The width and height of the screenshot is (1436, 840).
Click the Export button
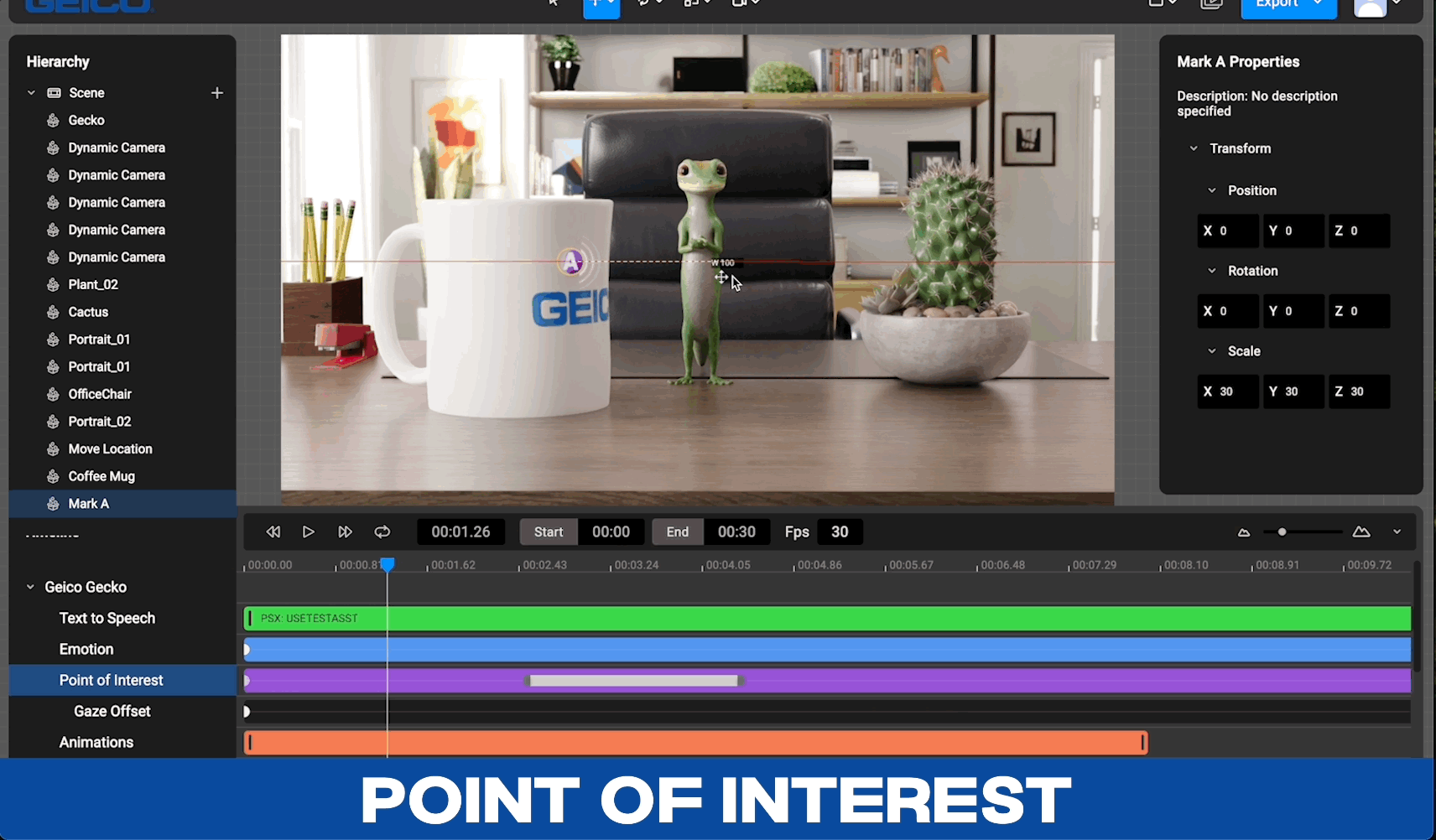1288,7
